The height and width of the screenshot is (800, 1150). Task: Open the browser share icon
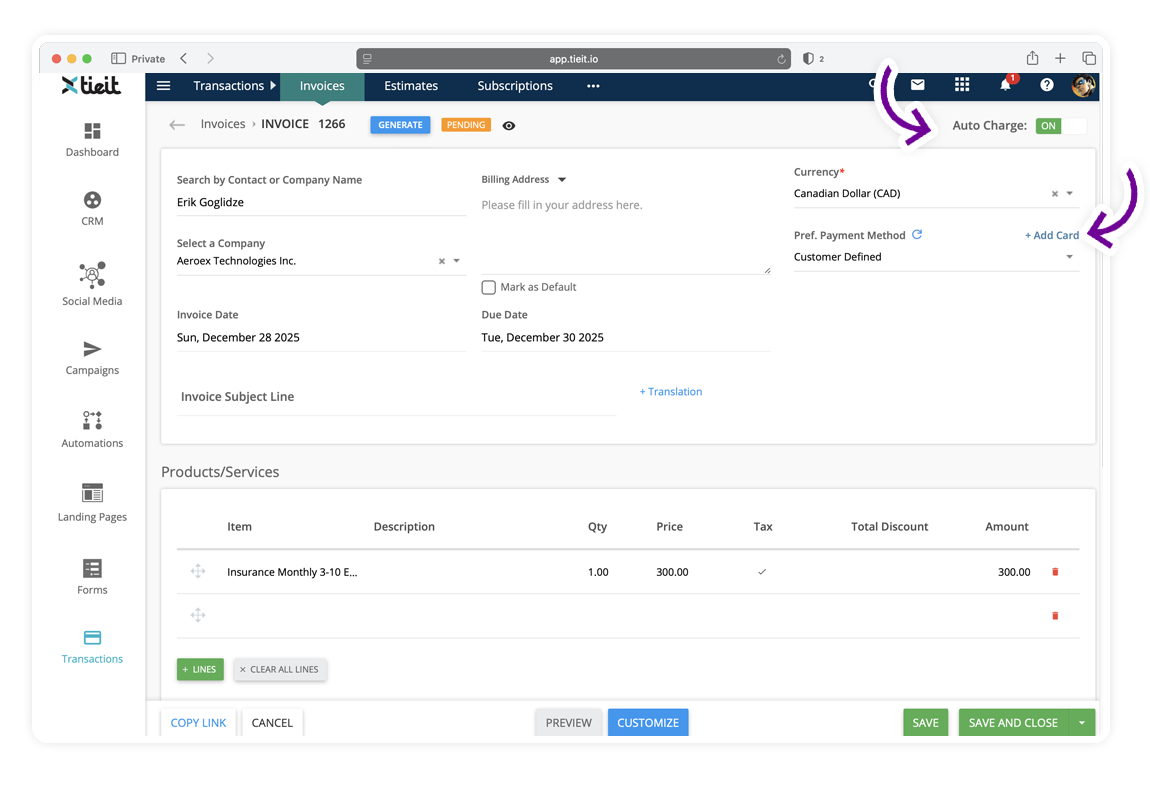click(x=1032, y=58)
